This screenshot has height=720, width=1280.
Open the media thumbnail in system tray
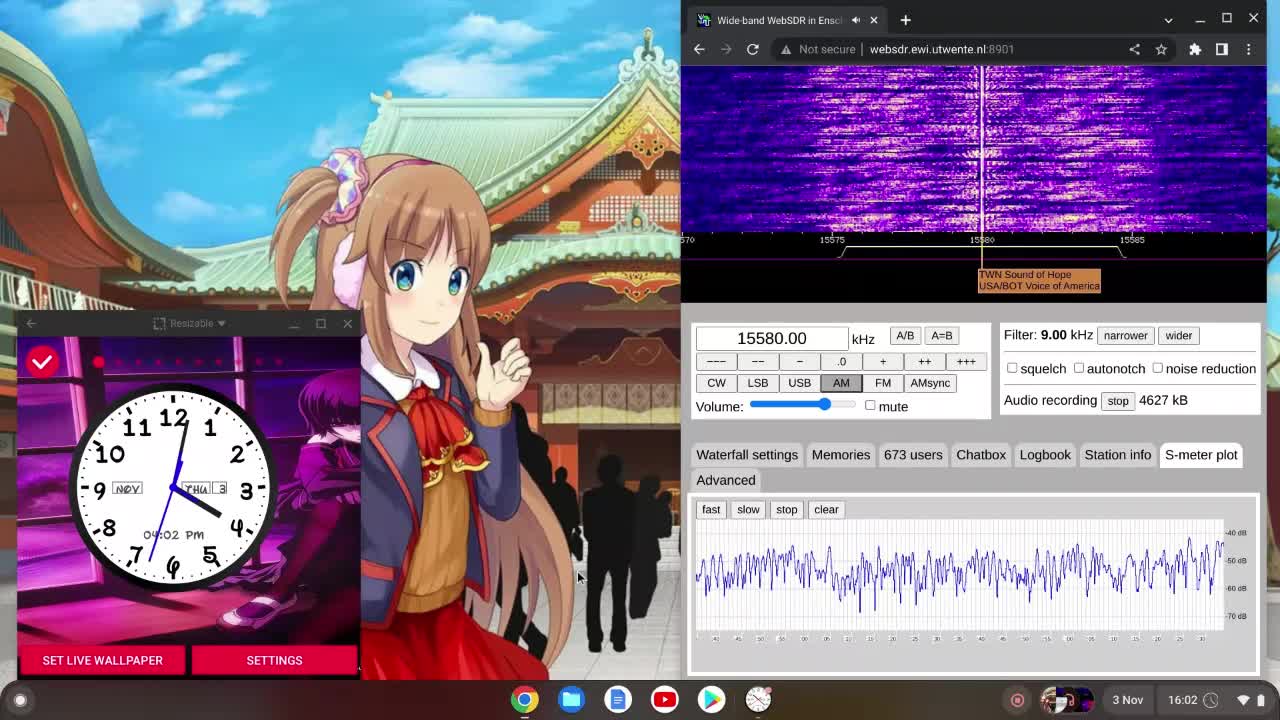(x=1066, y=700)
